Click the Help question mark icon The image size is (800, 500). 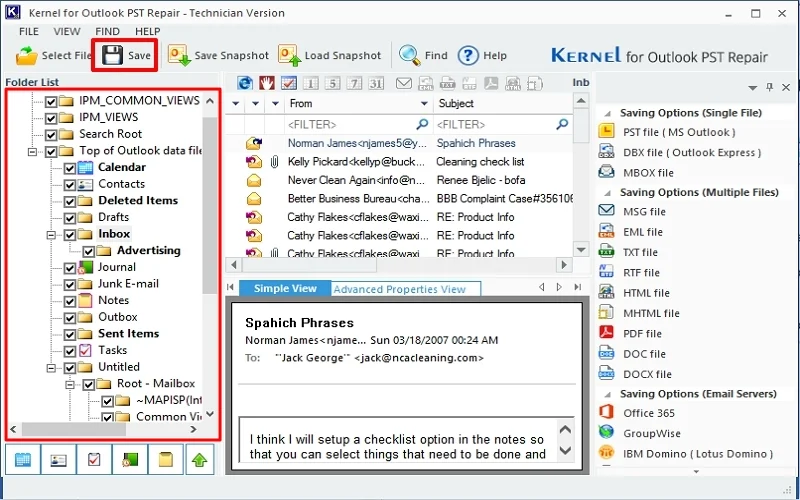[468, 56]
